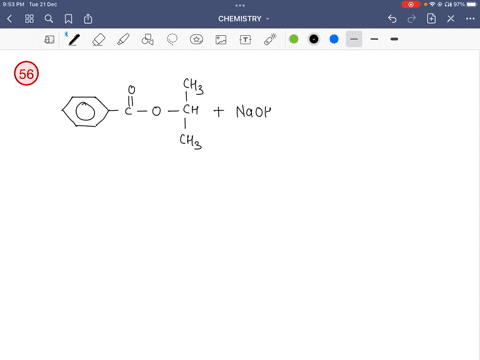480x360 pixels.
Task: Select the Lasso tool
Action: click(x=172, y=39)
